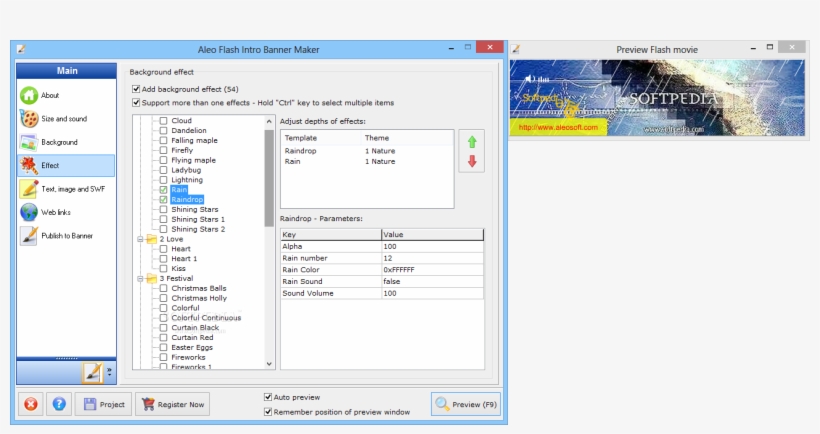Click the small arrow beside the pencil icon

(x=109, y=372)
